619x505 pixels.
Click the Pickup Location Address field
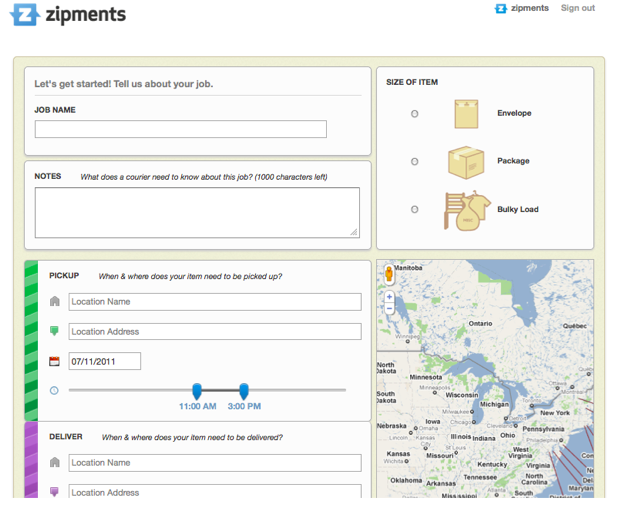point(214,332)
